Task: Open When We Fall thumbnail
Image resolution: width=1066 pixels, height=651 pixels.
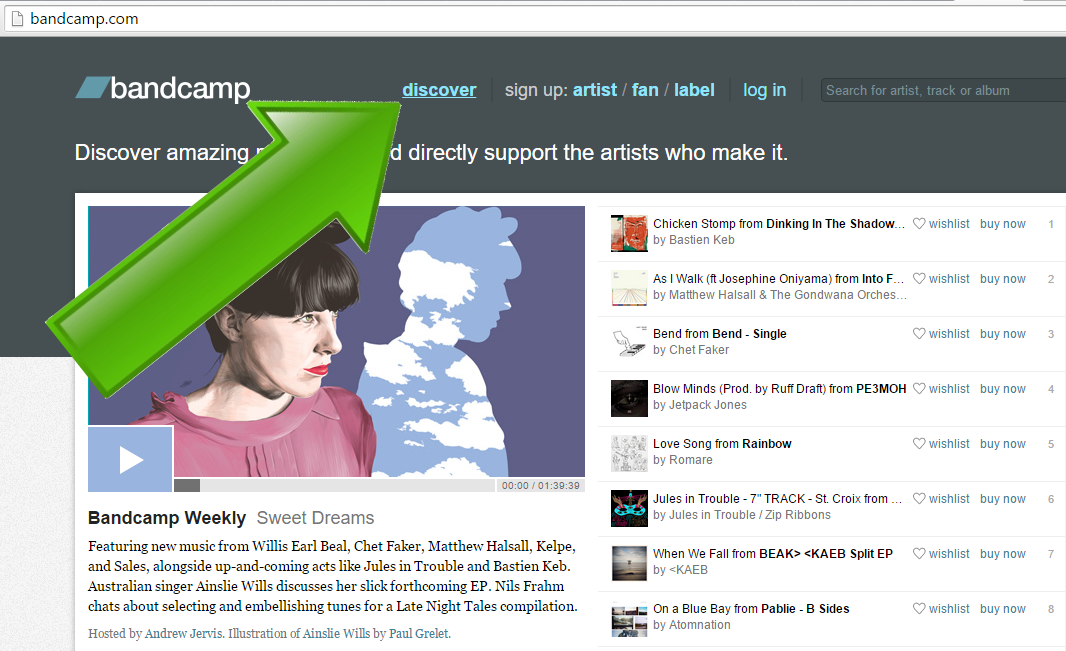Action: [629, 563]
